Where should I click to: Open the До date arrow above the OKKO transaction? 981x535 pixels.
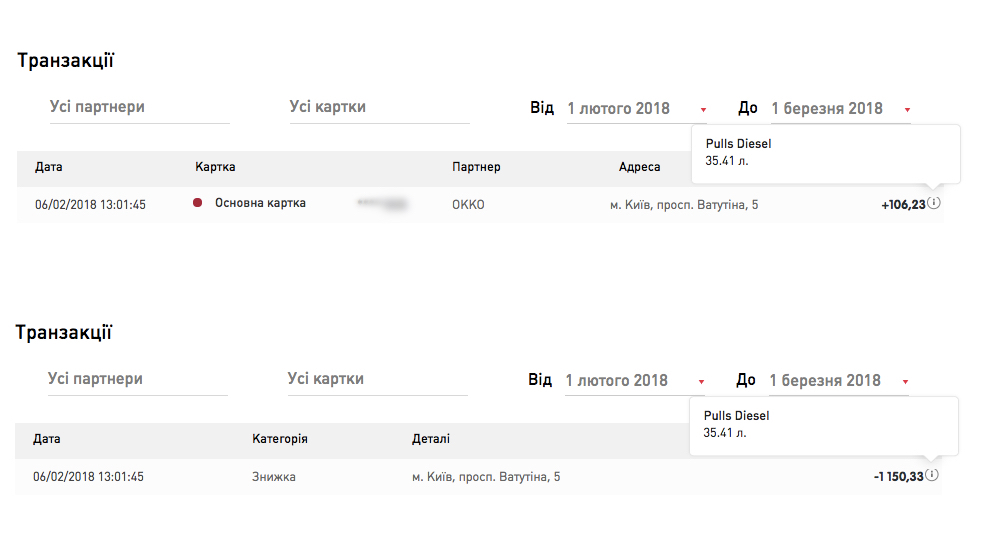(907, 109)
